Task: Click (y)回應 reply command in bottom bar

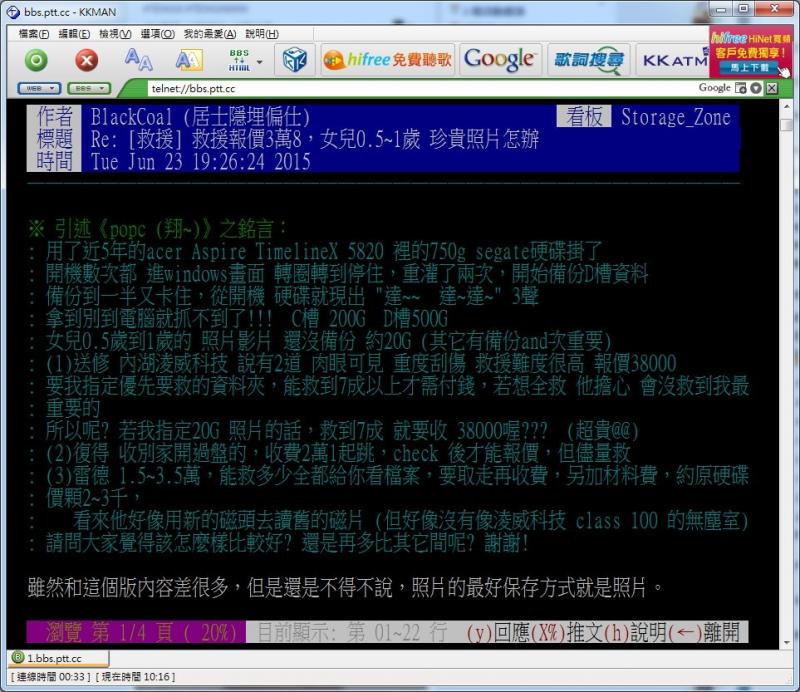Action: coord(498,632)
